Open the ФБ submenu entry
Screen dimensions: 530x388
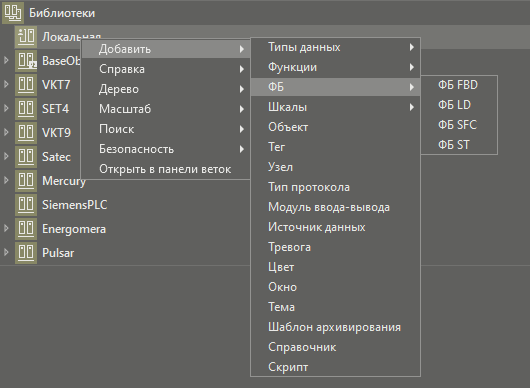tap(335, 87)
